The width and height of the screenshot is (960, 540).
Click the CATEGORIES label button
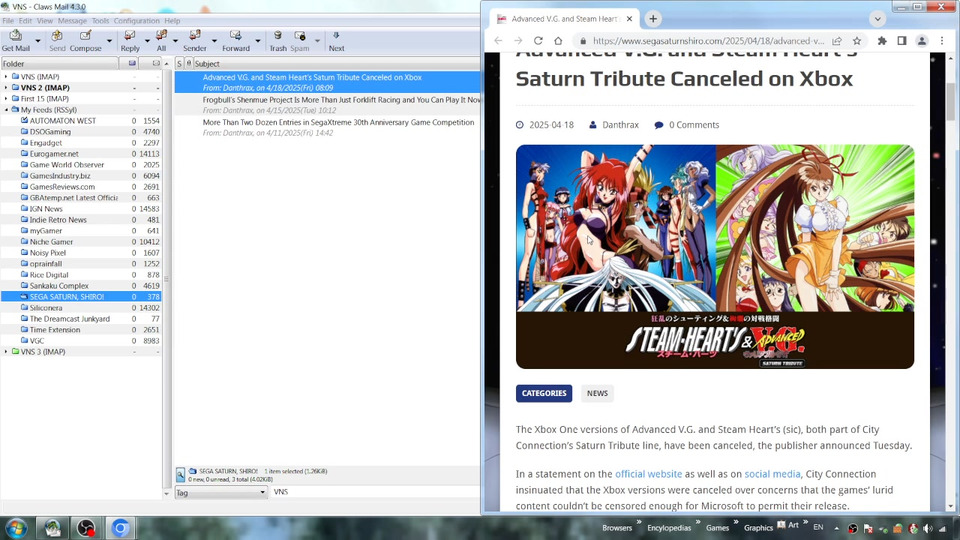point(544,393)
